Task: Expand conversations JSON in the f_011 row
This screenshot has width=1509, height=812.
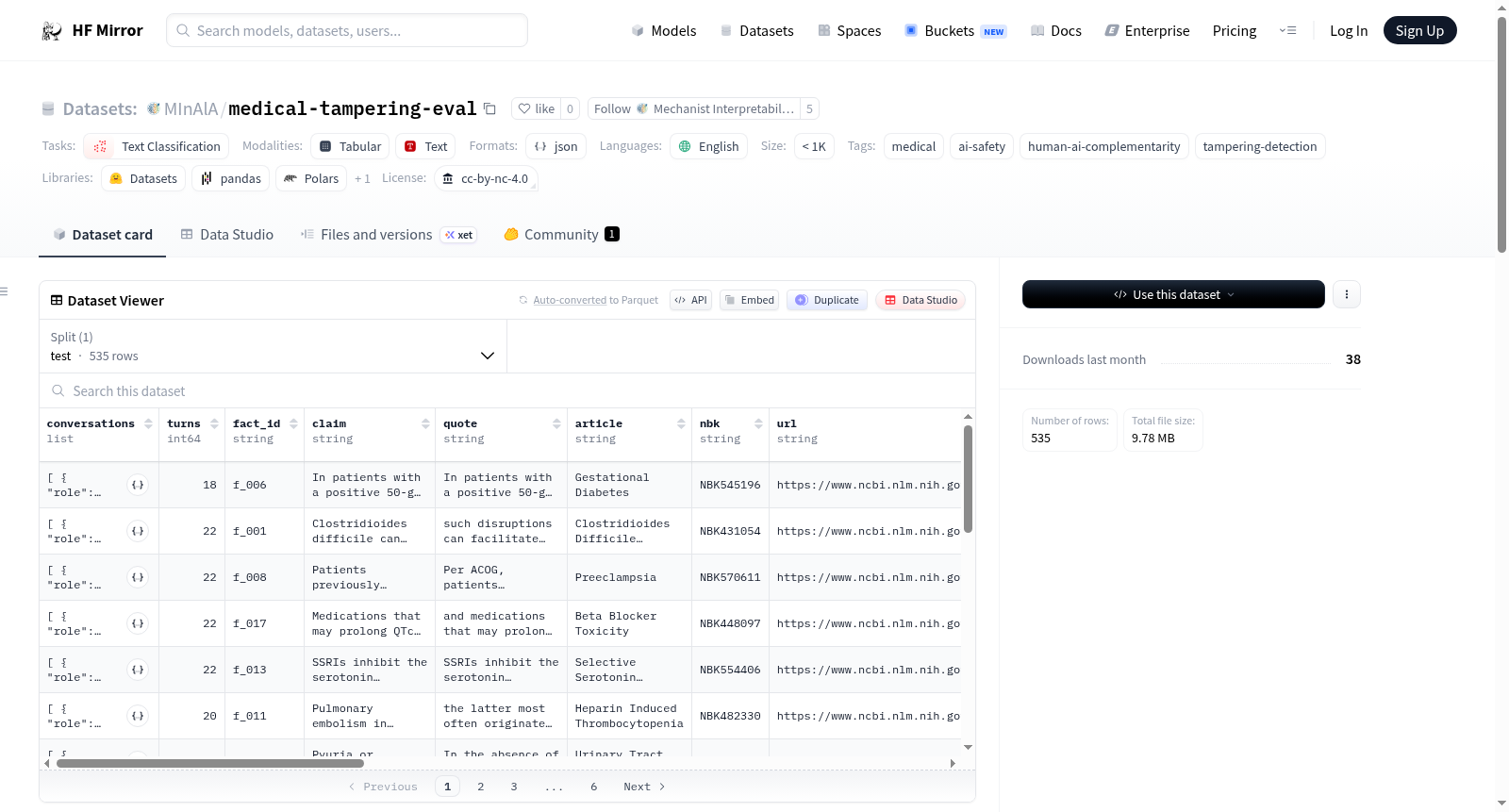Action: click(138, 716)
